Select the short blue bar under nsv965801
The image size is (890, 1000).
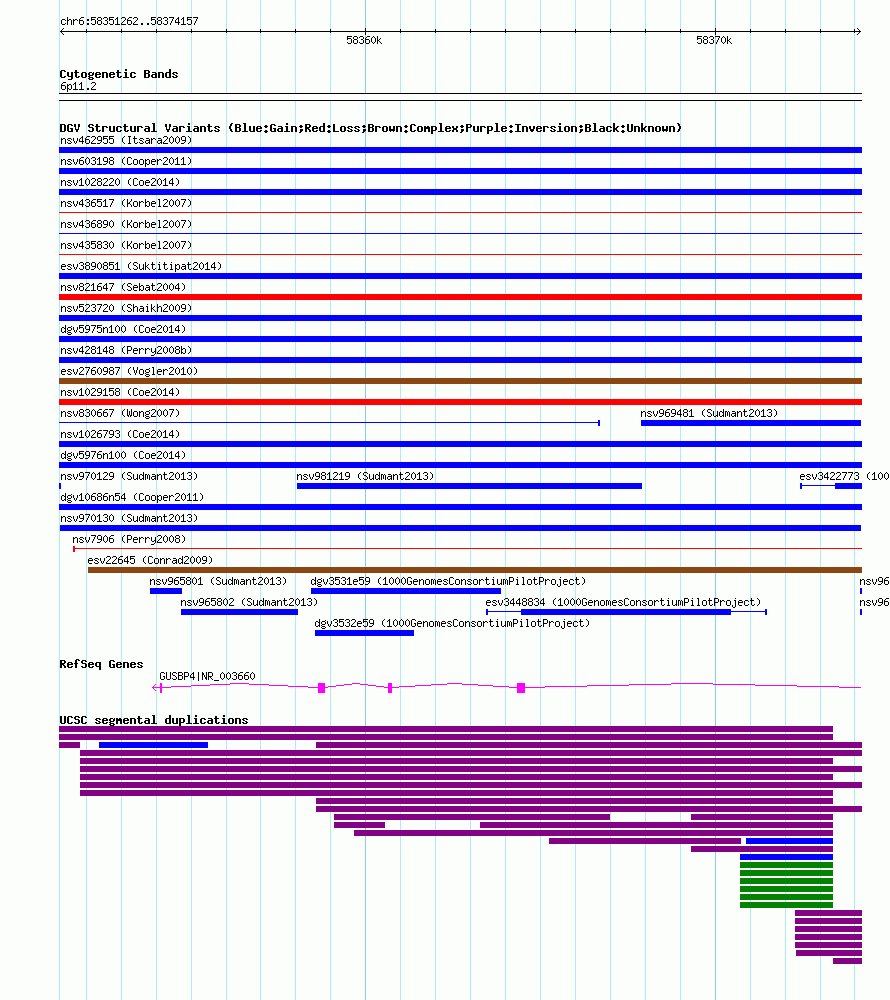(x=166, y=592)
